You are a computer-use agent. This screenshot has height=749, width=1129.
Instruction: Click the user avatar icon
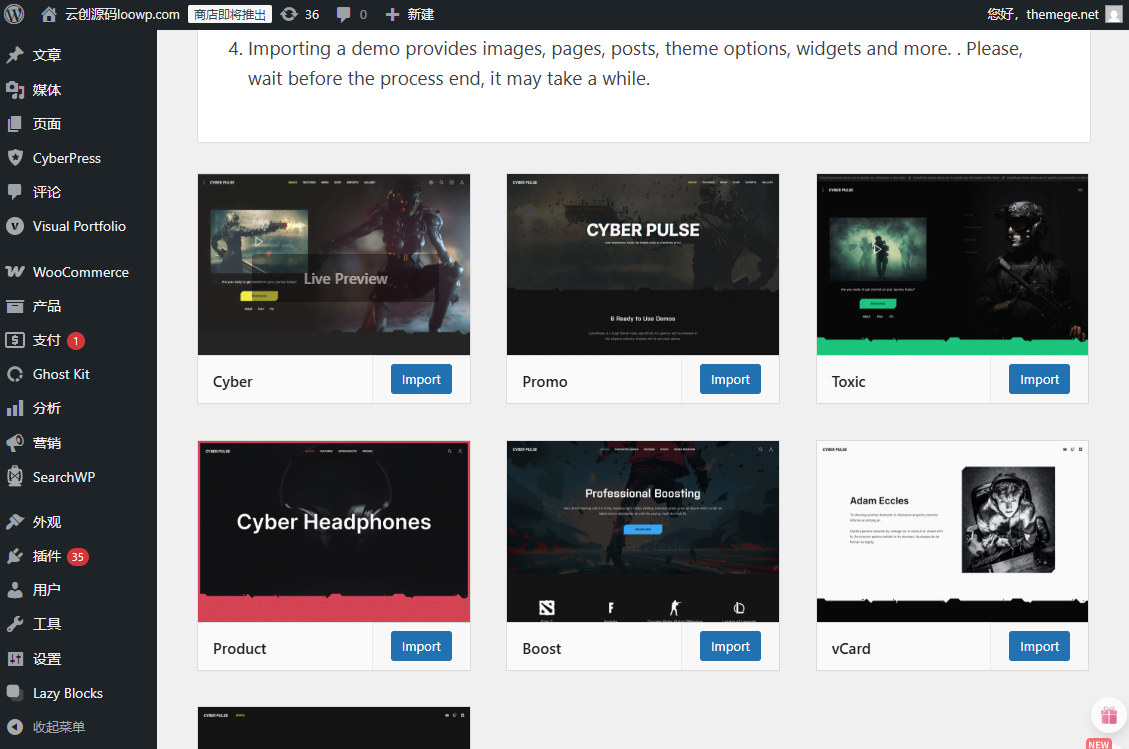click(1114, 14)
